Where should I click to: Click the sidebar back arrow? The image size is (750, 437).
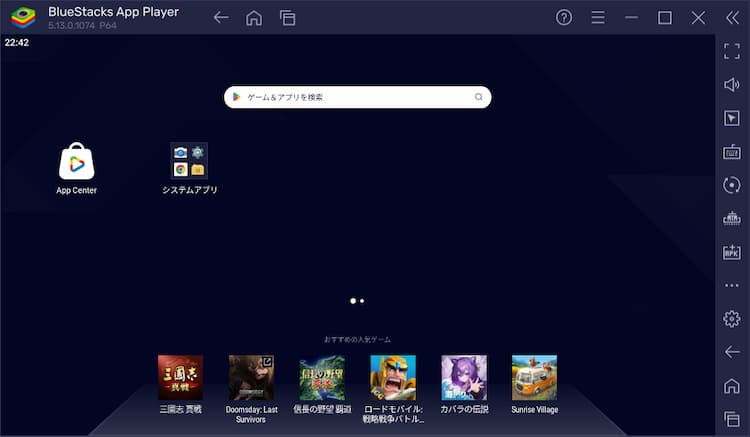click(732, 352)
